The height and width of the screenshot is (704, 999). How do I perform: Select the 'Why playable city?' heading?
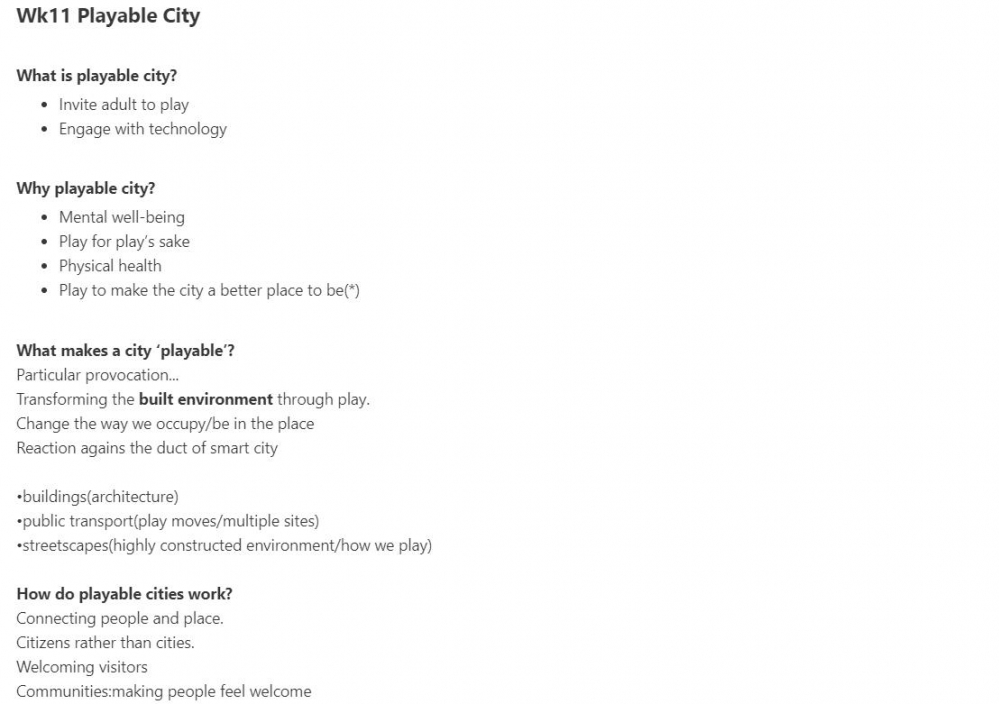[x=86, y=188]
